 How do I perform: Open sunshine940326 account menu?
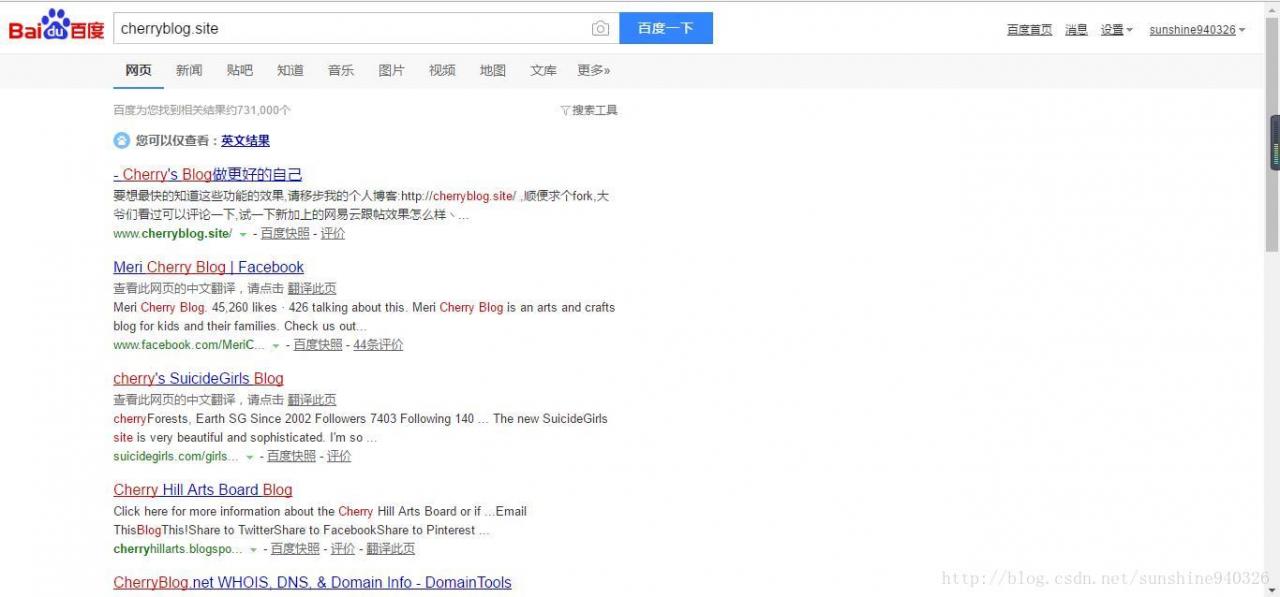click(x=1197, y=30)
